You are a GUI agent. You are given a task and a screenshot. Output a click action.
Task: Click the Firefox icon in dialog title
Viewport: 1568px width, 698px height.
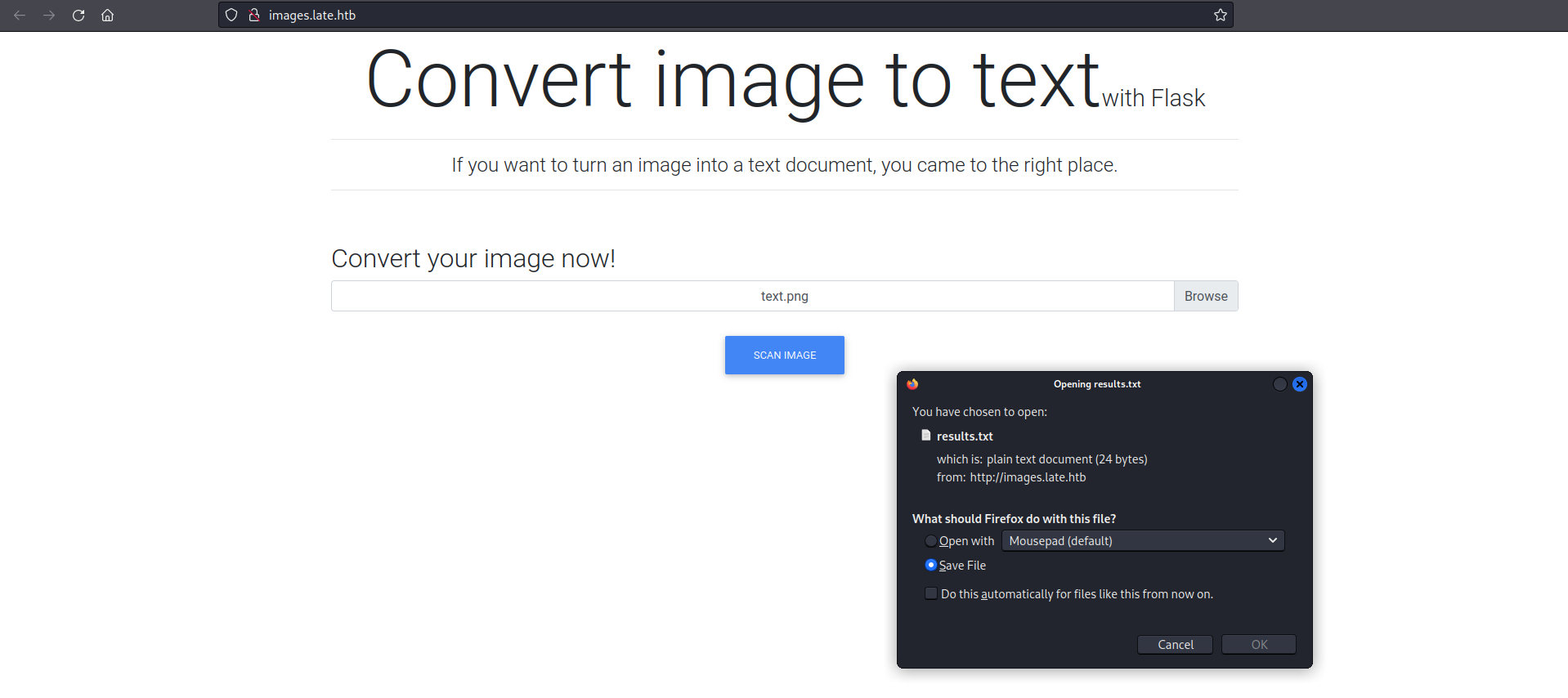point(912,384)
